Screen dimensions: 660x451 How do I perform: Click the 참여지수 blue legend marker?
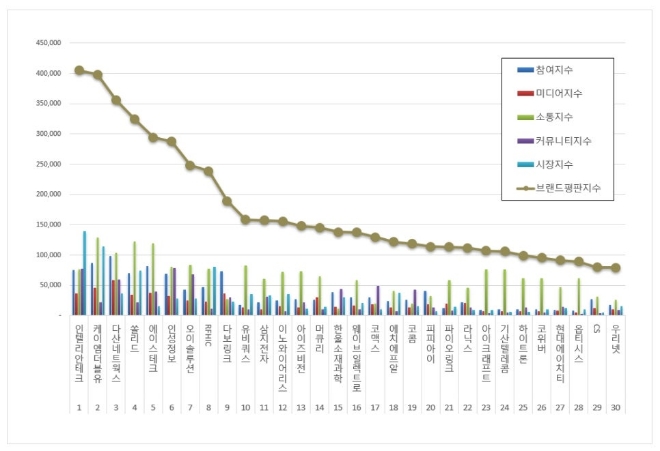tap(524, 69)
